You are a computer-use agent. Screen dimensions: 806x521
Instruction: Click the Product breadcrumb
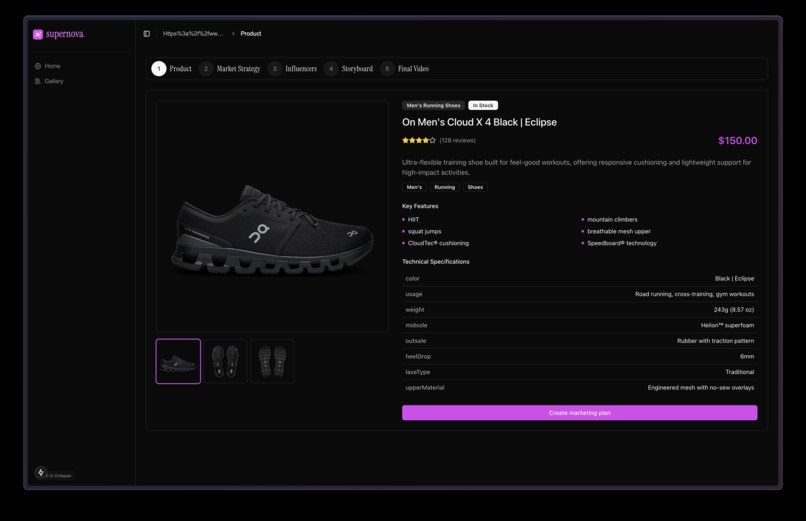(251, 33)
